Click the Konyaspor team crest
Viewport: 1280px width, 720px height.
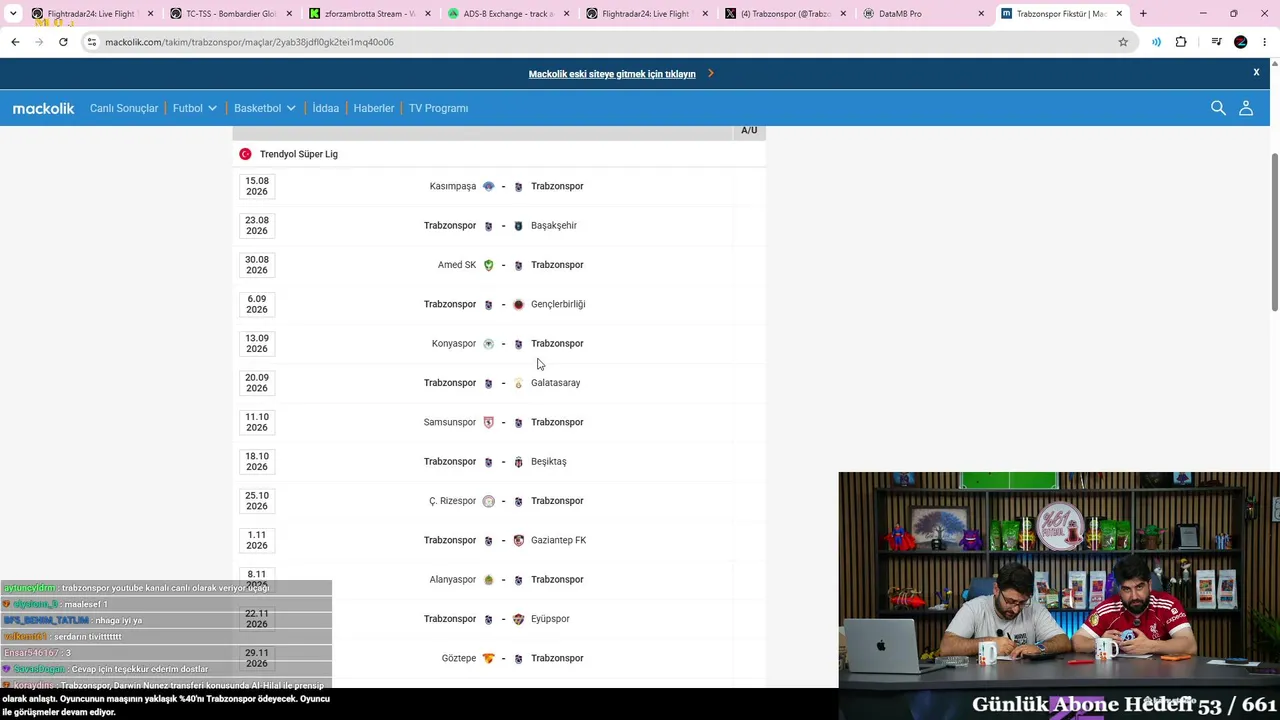pyautogui.click(x=489, y=344)
